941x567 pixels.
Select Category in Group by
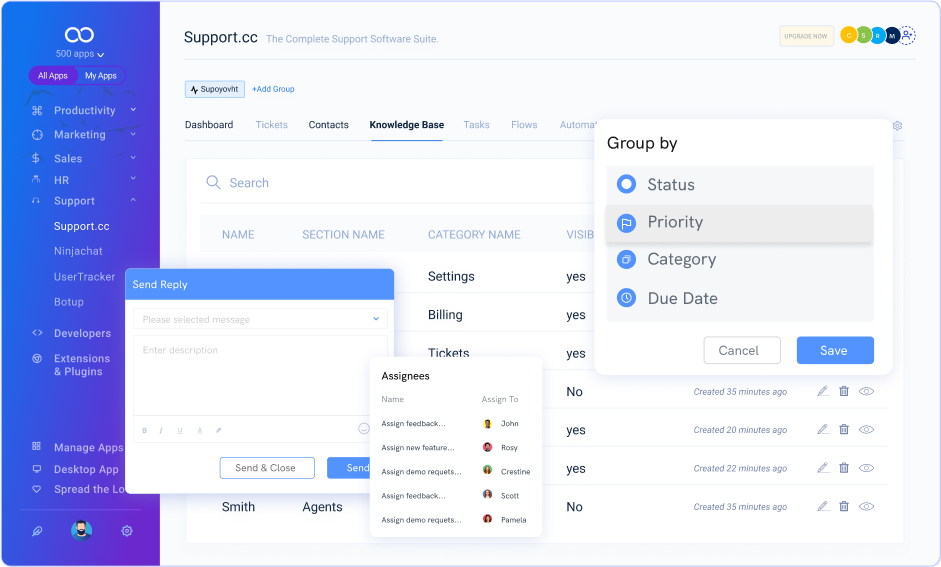tap(739, 260)
